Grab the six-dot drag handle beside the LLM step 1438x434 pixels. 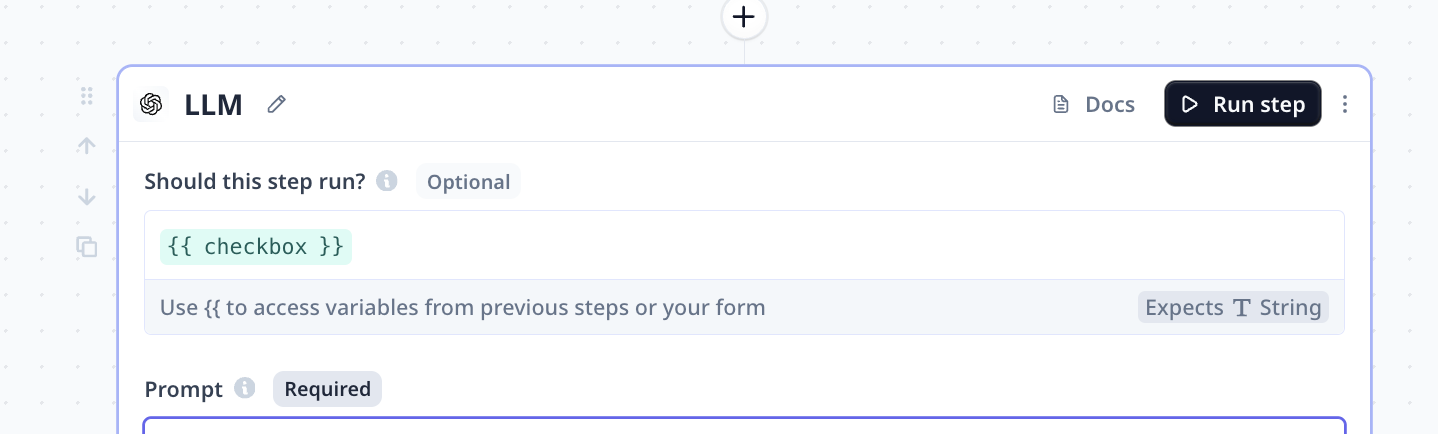87,96
